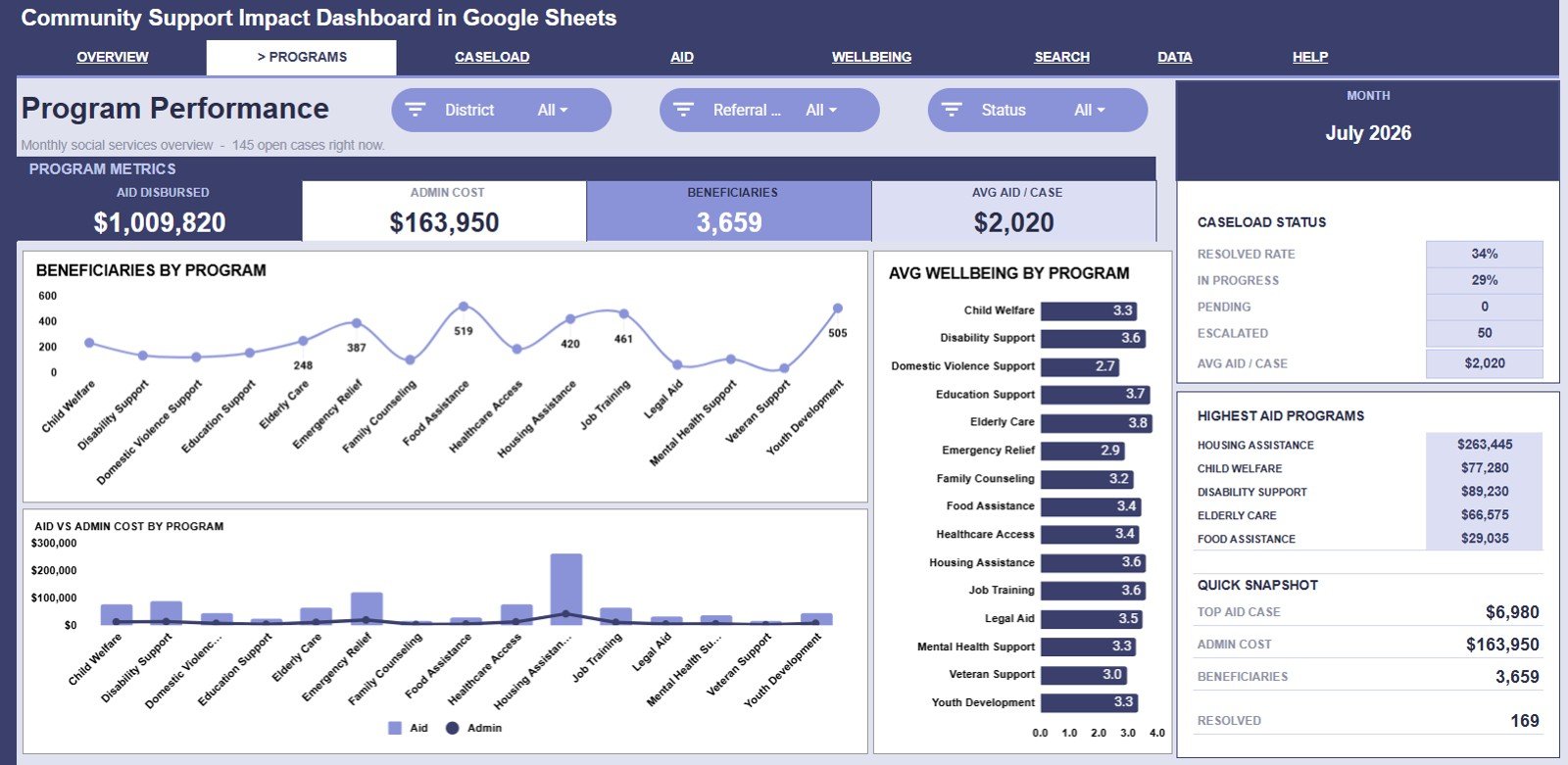Click the caseload Avg Aid / Case $2,020 cell
The width and height of the screenshot is (1568, 765).
pyautogui.click(x=1485, y=363)
